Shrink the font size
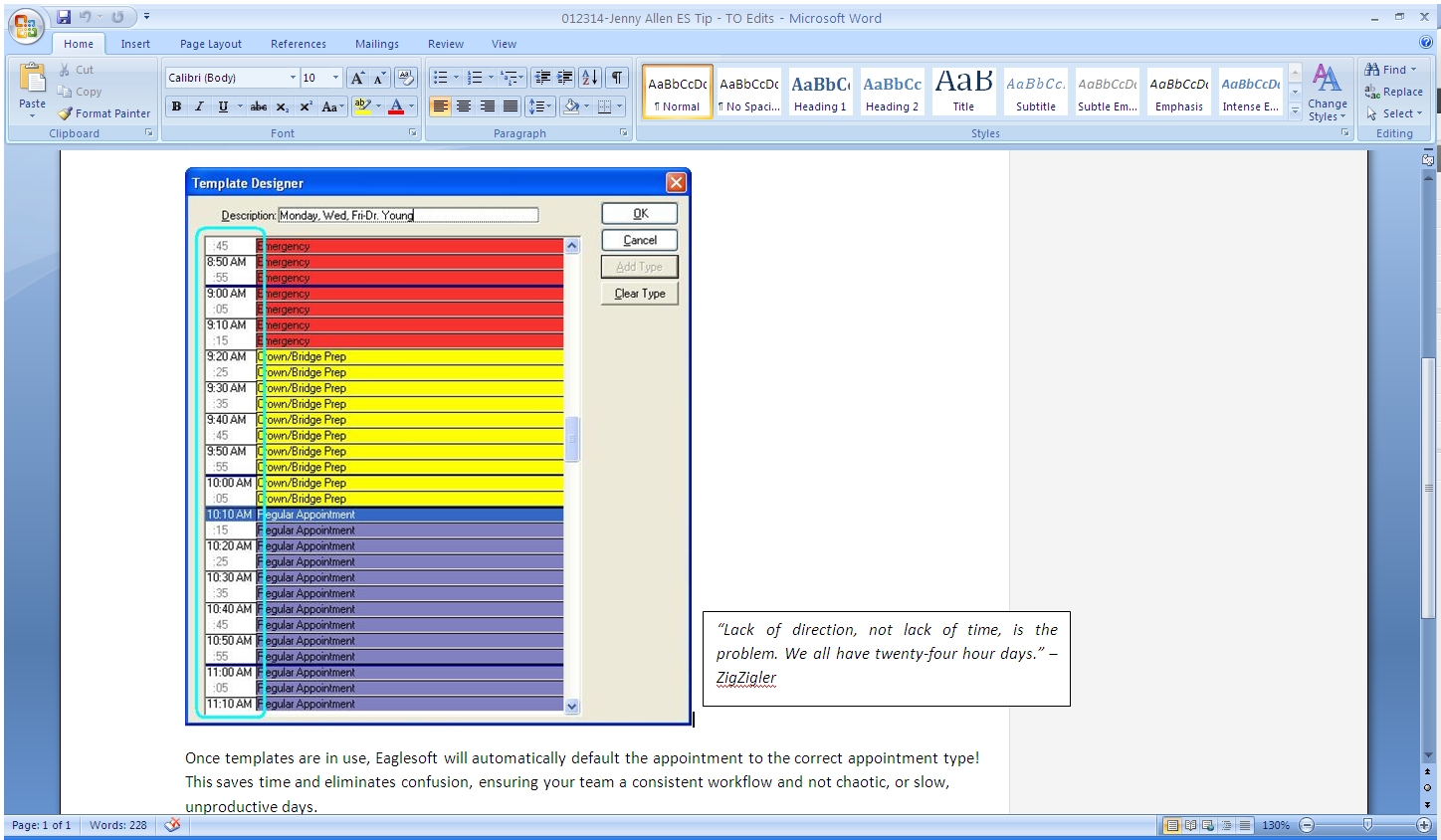1441x840 pixels. click(x=379, y=78)
